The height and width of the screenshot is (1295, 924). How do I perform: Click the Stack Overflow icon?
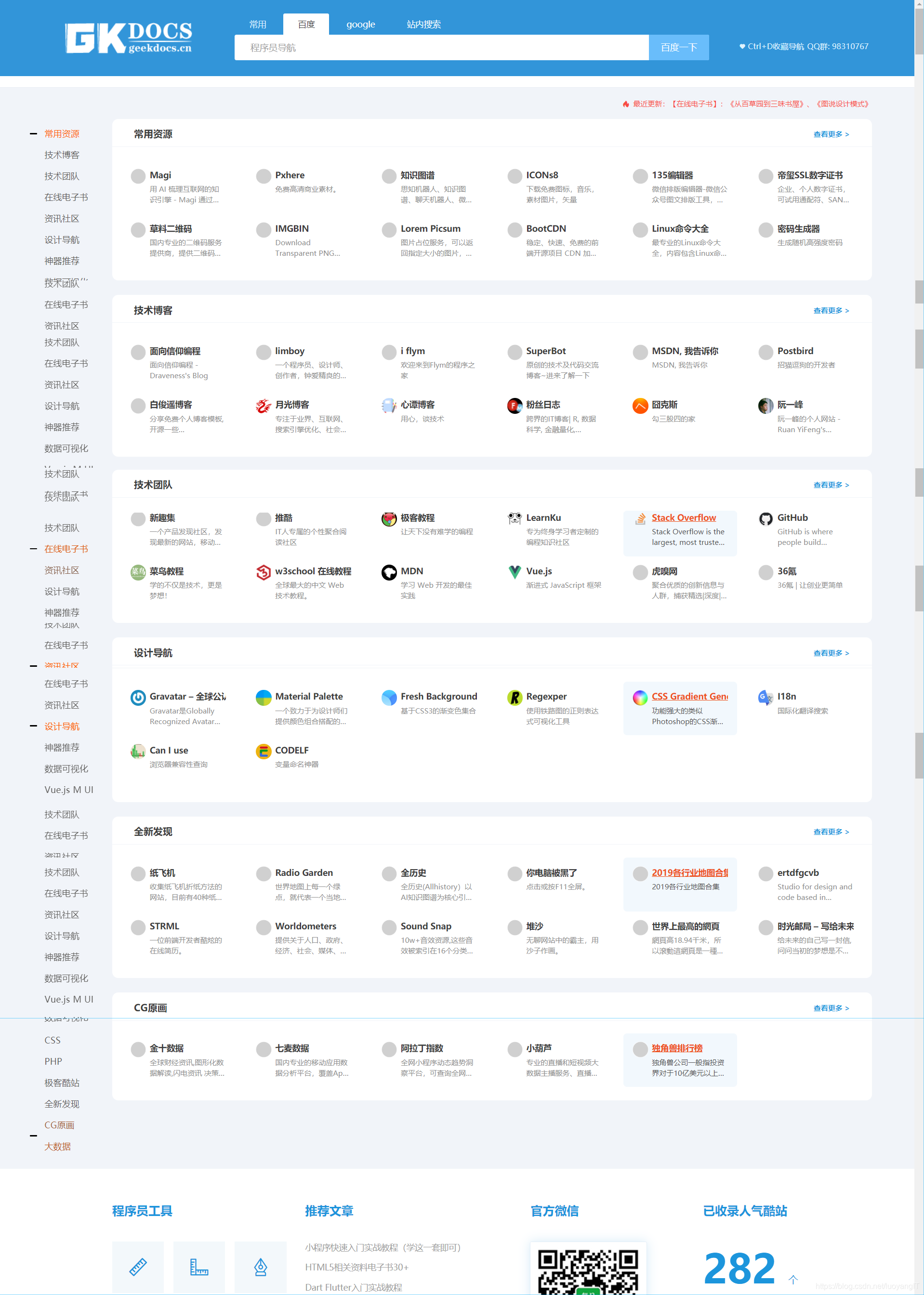(640, 518)
